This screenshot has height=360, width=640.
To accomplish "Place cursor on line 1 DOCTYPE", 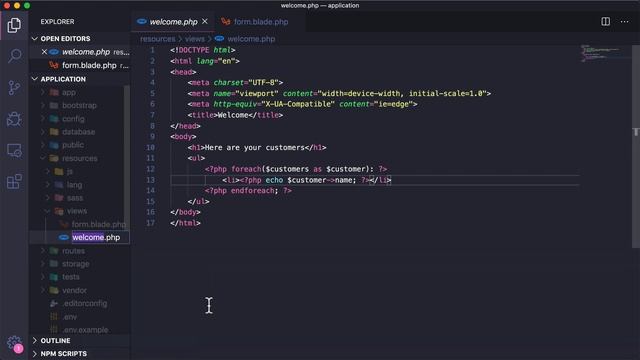I will (194, 50).
